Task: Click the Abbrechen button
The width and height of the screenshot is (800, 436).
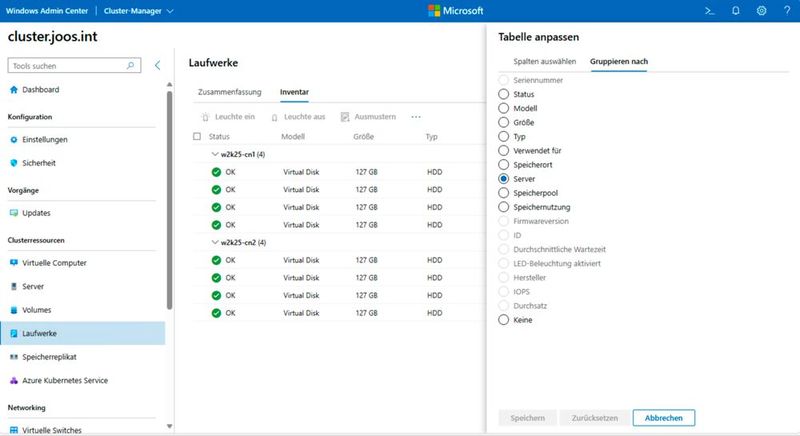Action: coord(664,418)
